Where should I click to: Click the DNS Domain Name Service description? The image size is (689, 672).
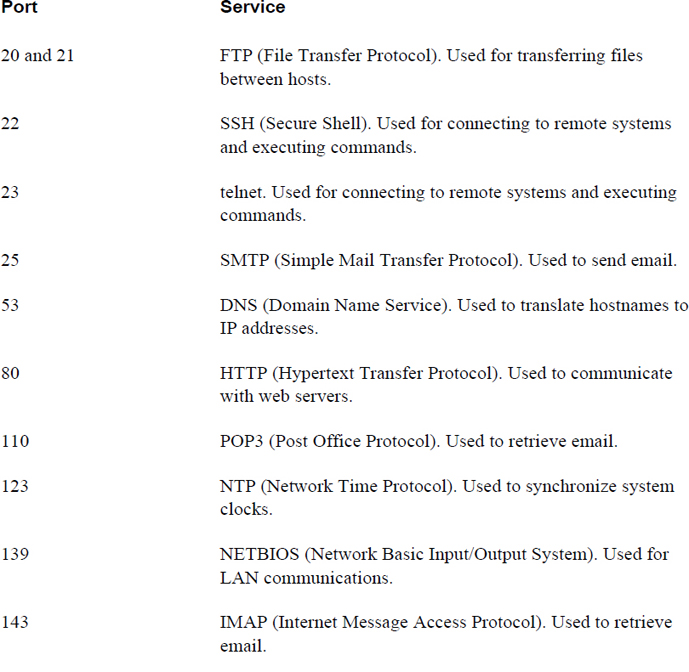coord(453,316)
